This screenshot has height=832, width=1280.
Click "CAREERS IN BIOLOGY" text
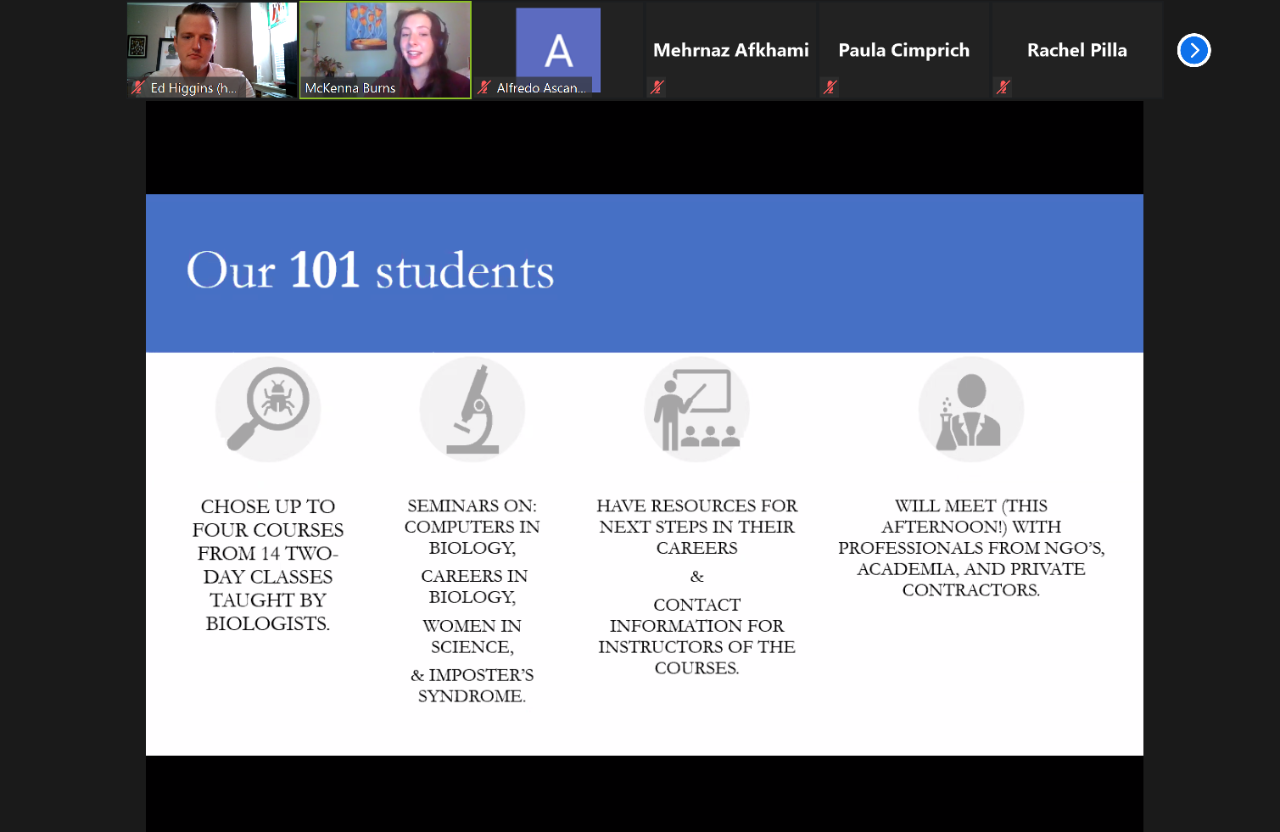point(472,587)
